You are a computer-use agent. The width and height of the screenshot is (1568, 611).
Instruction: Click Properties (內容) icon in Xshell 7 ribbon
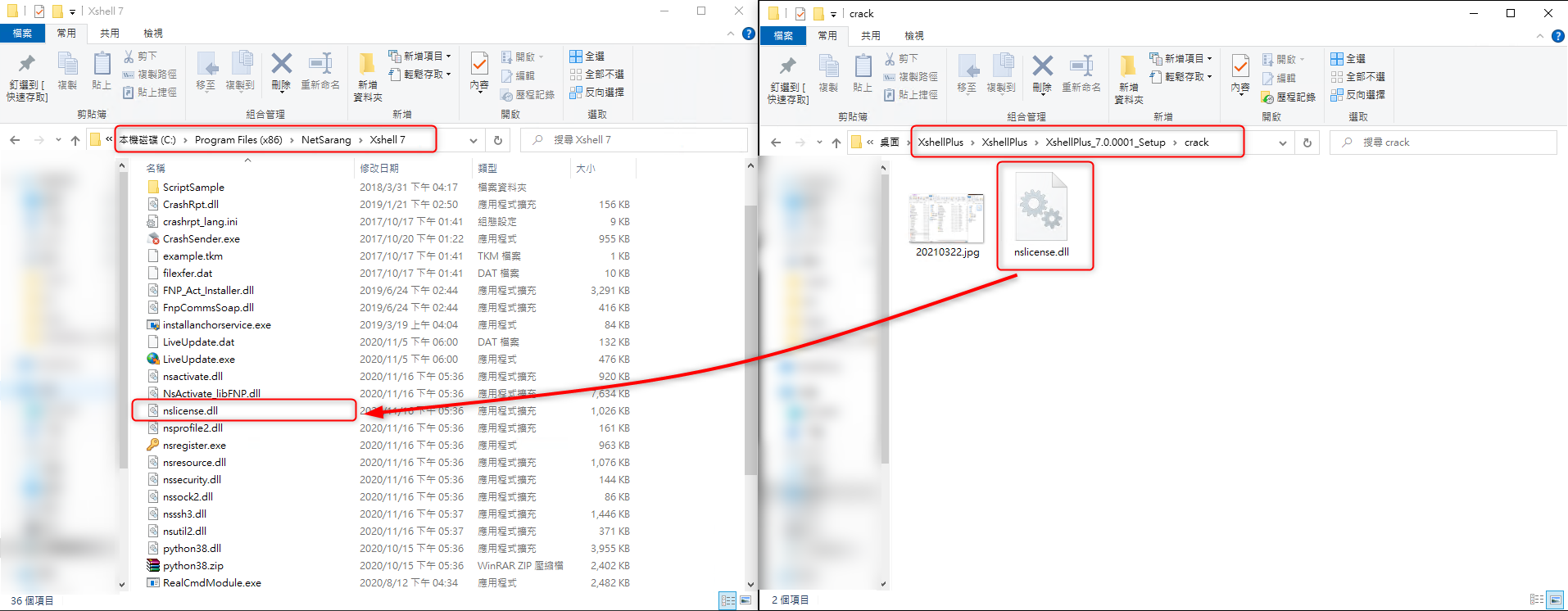480,64
